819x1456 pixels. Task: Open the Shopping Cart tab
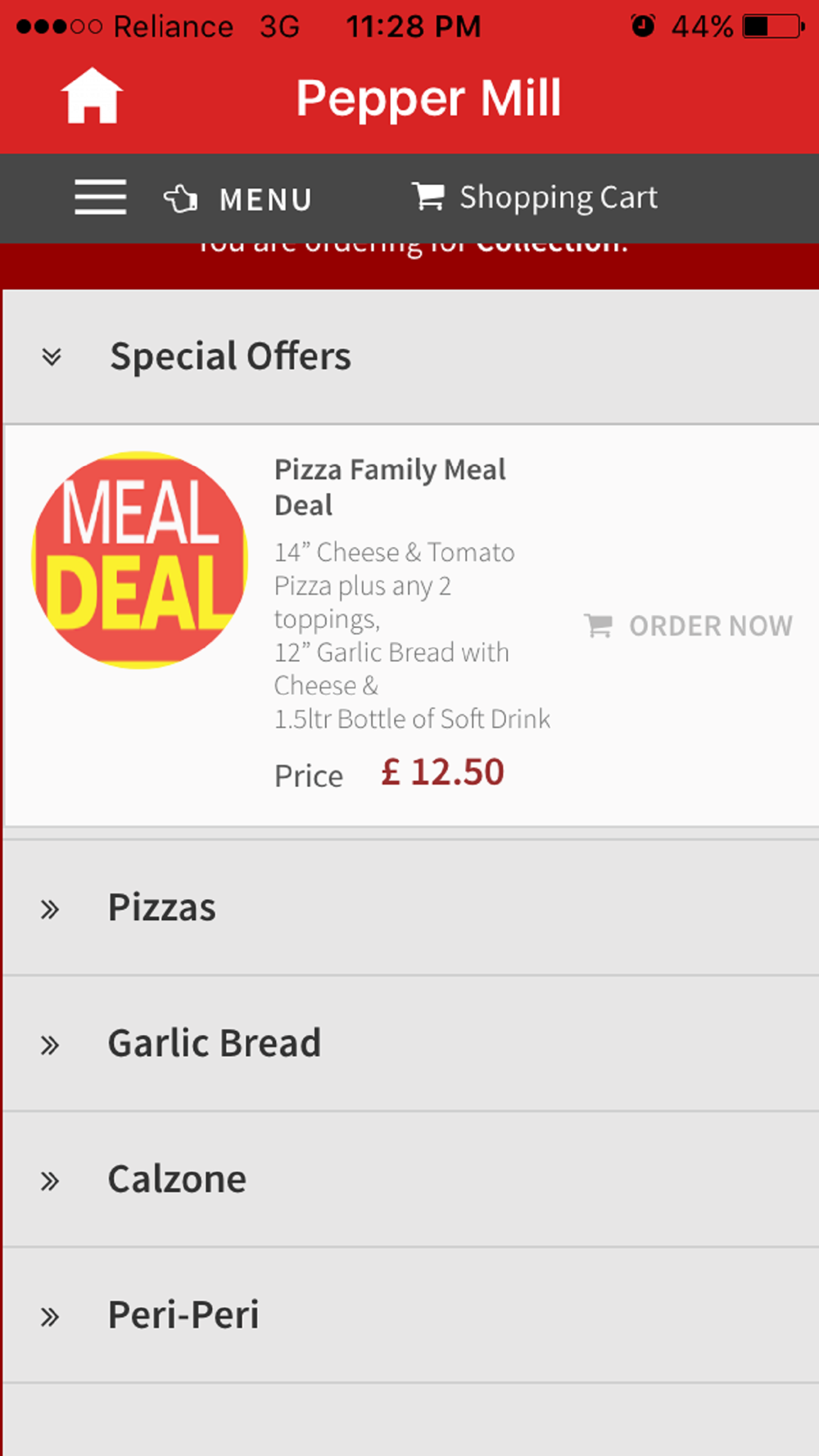[558, 197]
